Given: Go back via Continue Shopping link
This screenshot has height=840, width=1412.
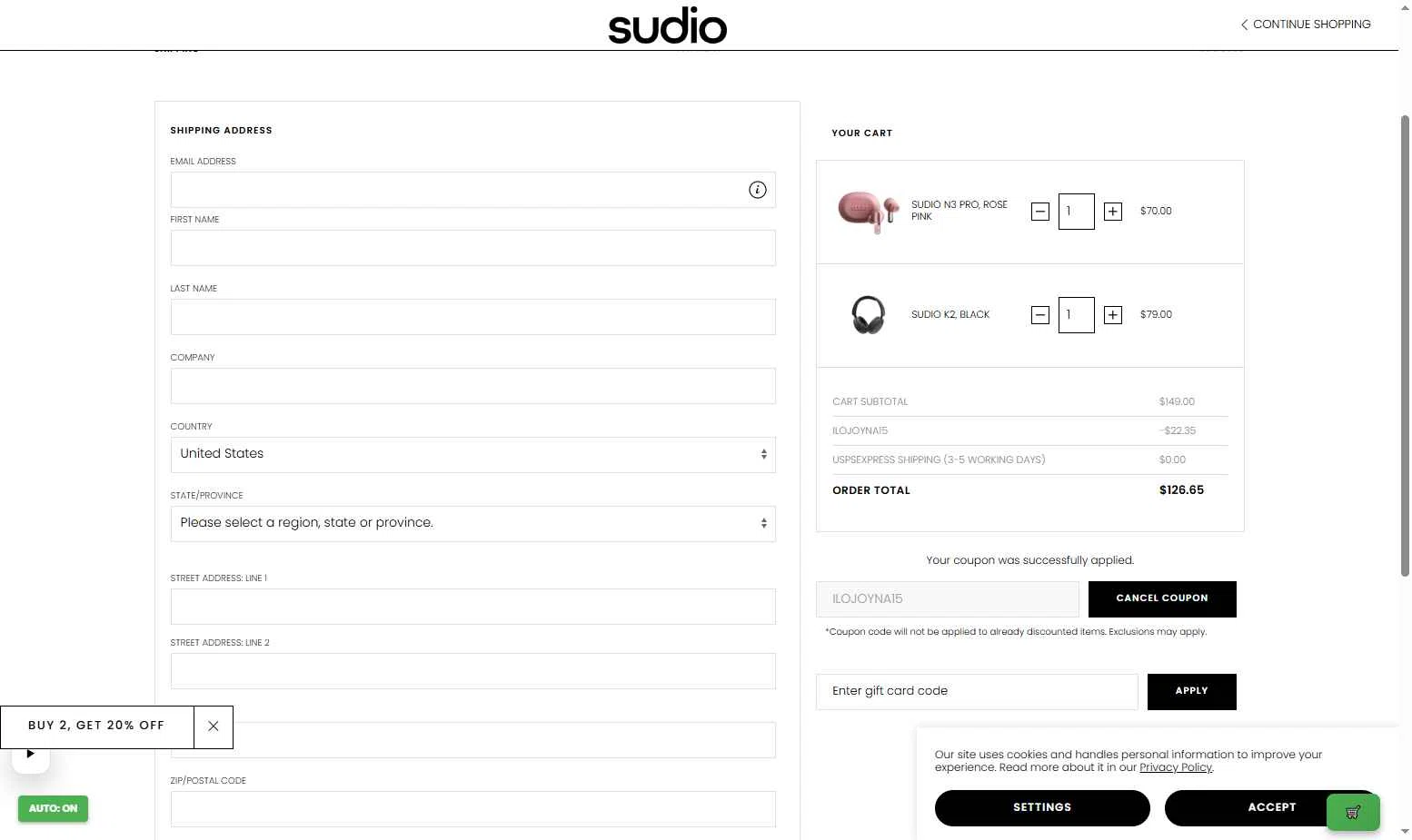Looking at the screenshot, I should click(x=1306, y=25).
